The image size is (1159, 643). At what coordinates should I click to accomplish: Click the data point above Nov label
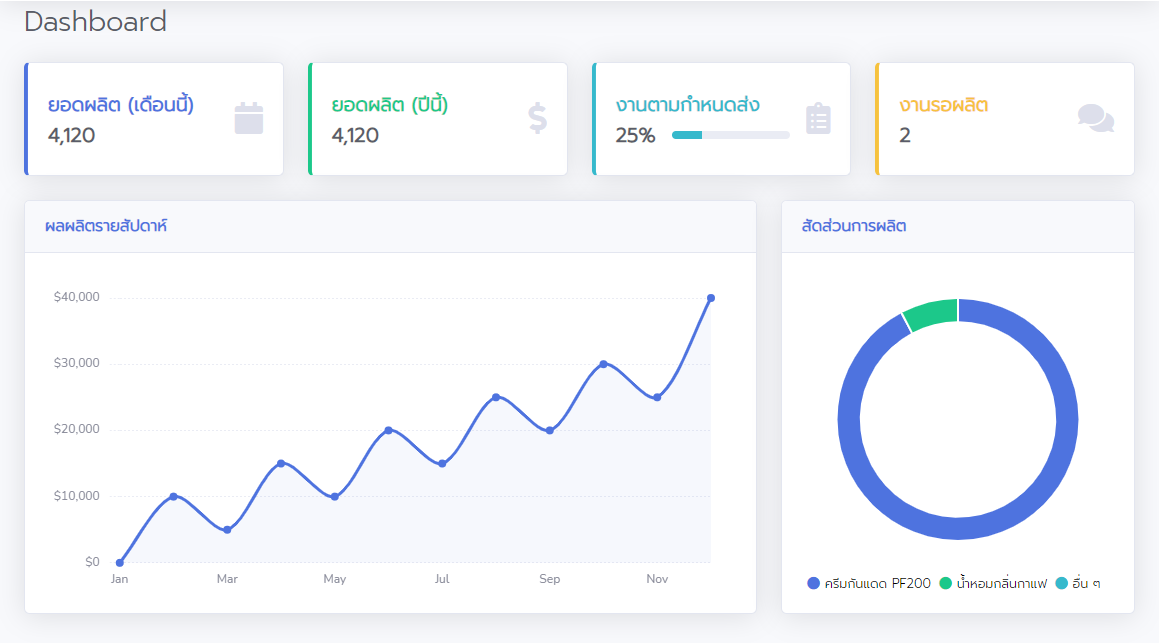point(657,398)
